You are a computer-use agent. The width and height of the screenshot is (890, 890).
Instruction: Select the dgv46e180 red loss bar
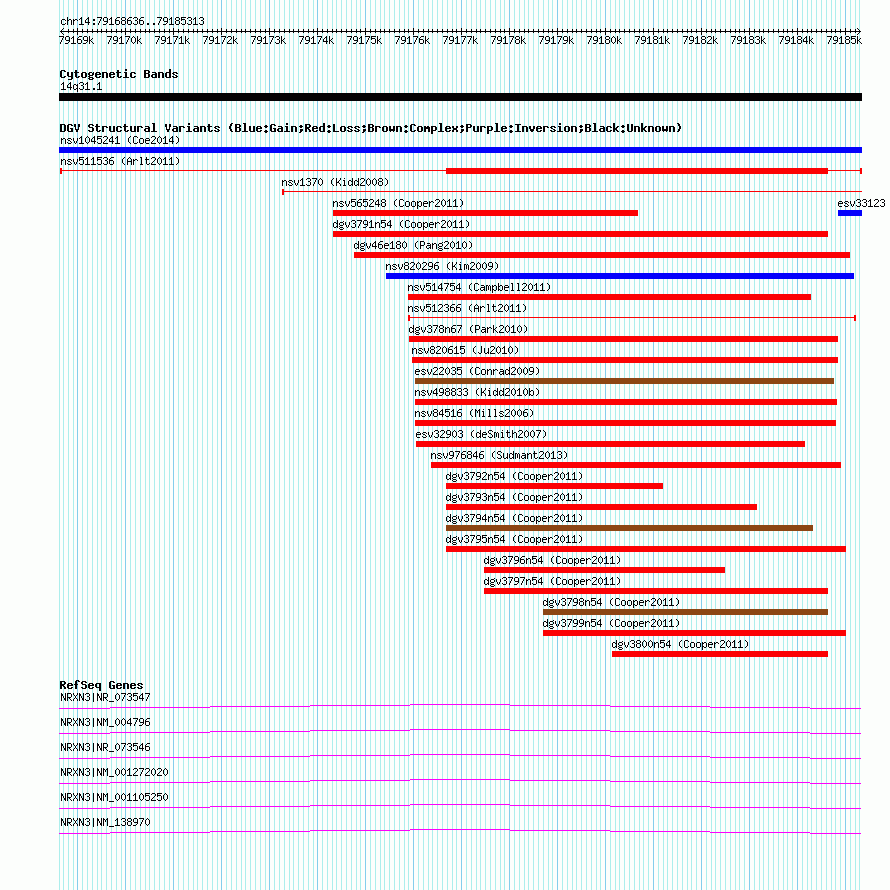pyautogui.click(x=602, y=255)
